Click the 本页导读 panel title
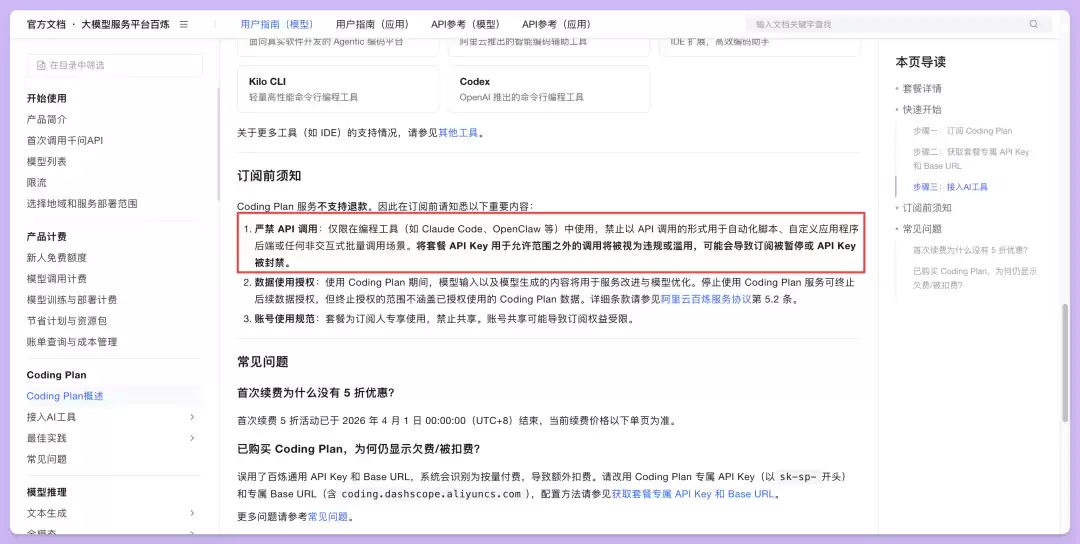Viewport: 1080px width, 544px height. pos(920,62)
